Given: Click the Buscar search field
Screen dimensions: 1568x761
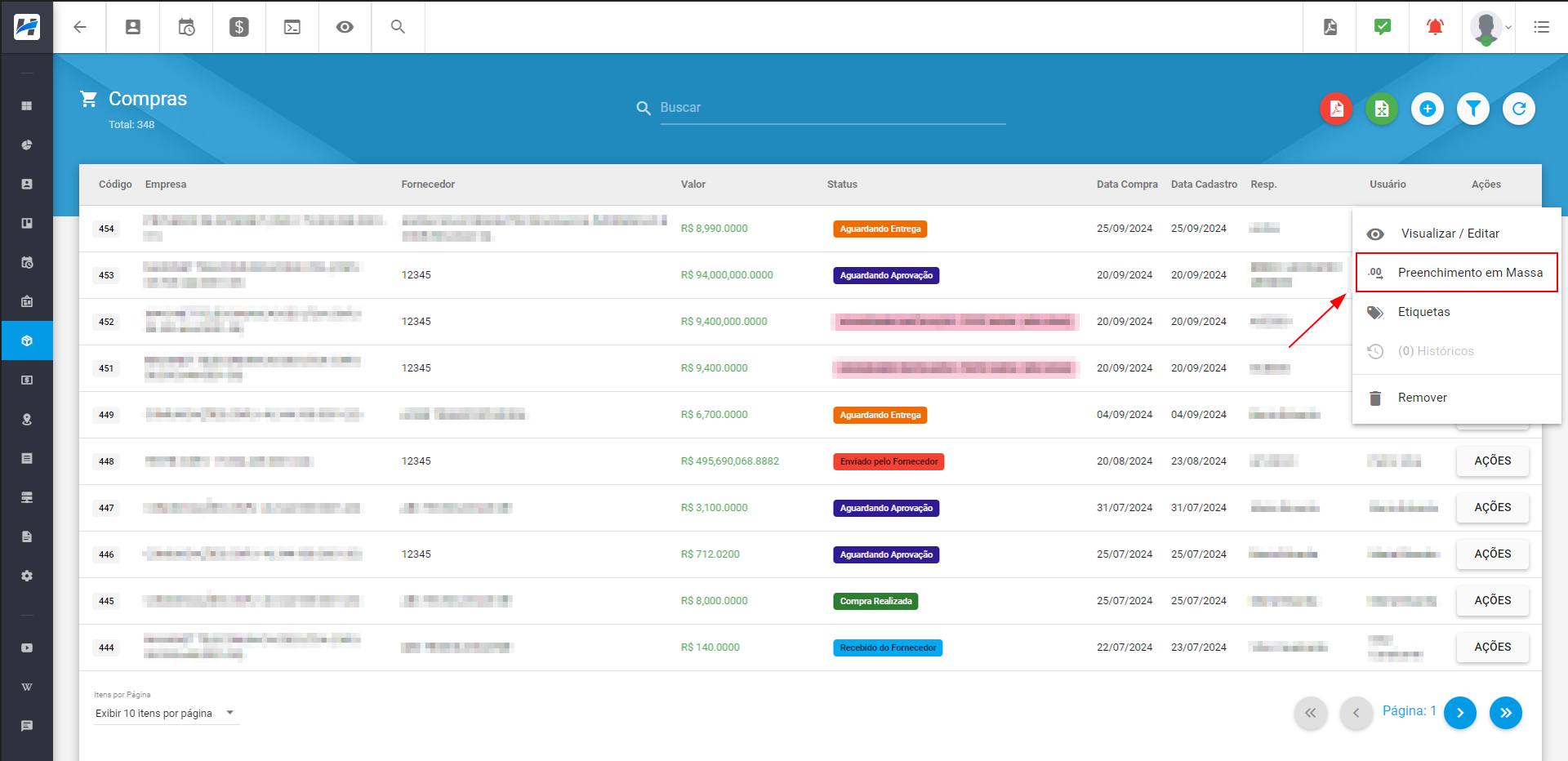Looking at the screenshot, I should (832, 108).
